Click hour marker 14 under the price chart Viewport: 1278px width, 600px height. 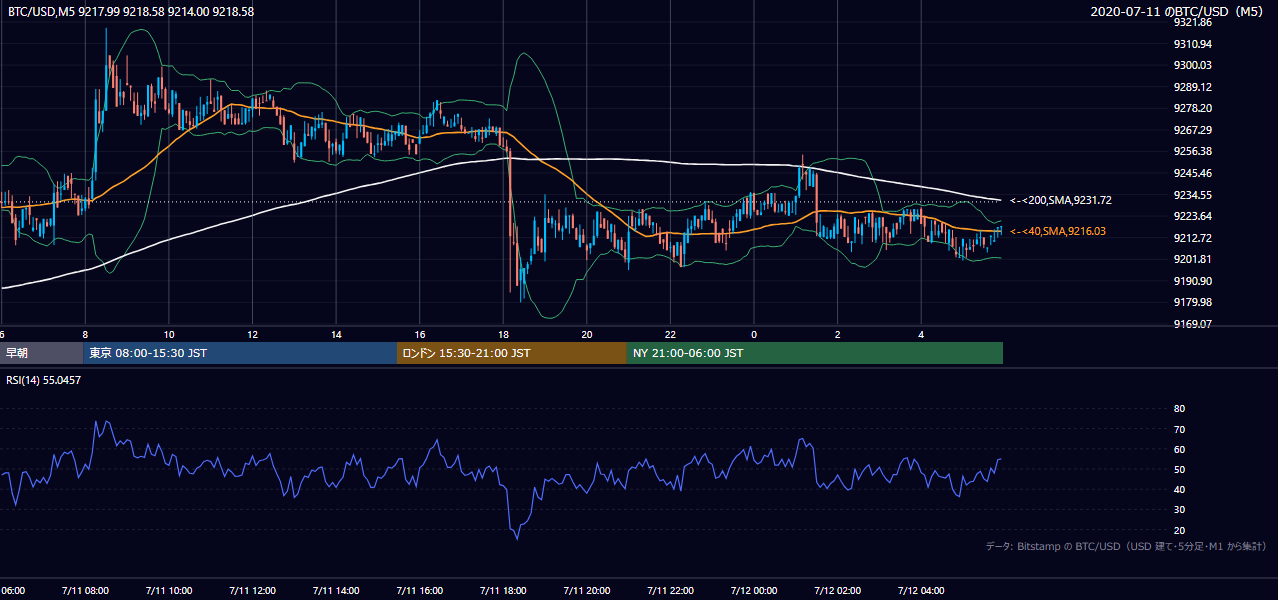coord(336,334)
